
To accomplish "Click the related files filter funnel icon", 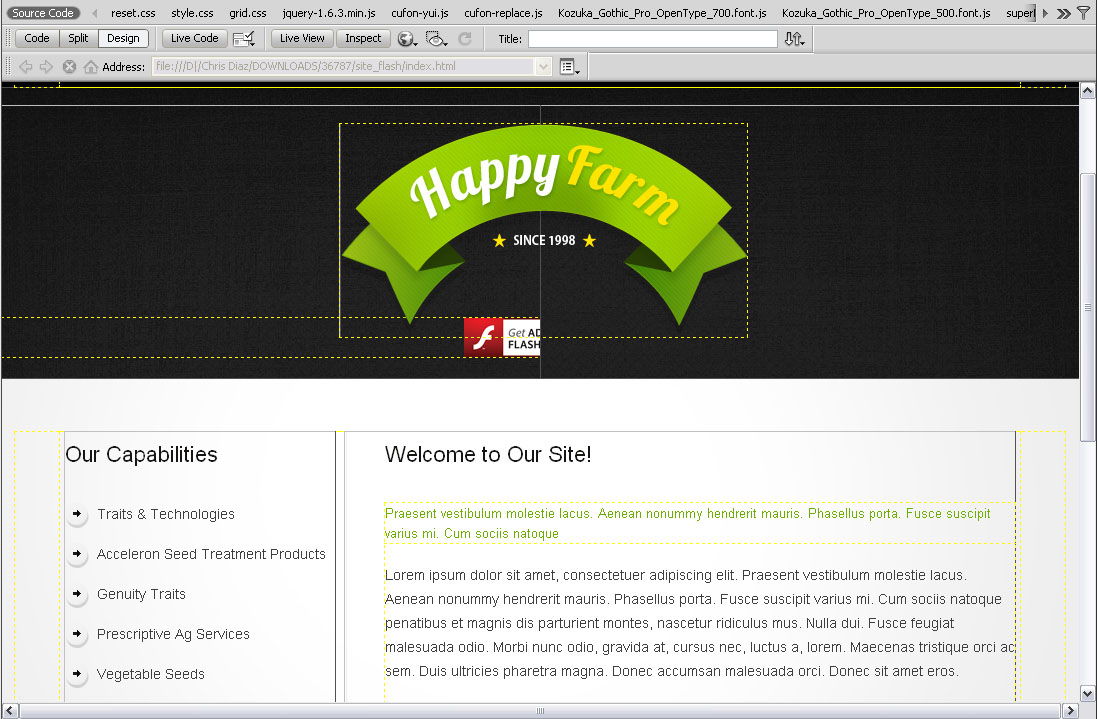I will (x=1083, y=13).
